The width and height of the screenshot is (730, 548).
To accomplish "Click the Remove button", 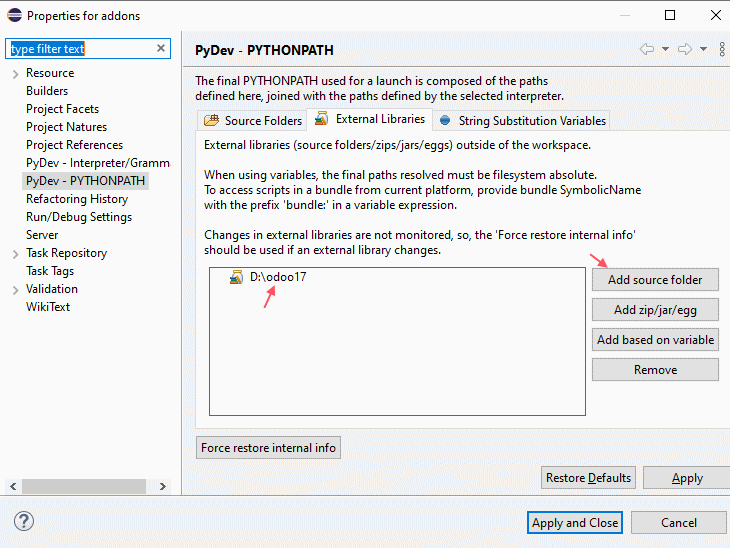I will [x=655, y=370].
